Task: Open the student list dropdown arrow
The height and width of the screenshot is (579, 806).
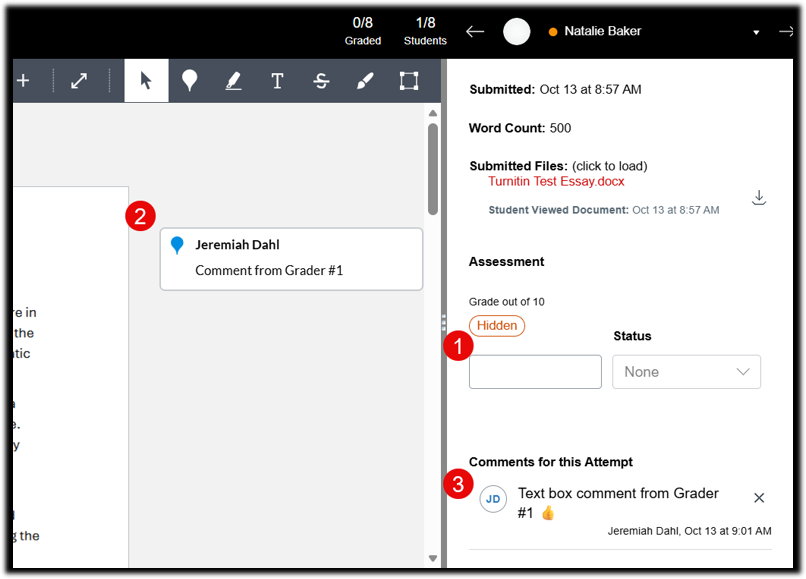Action: 756,32
